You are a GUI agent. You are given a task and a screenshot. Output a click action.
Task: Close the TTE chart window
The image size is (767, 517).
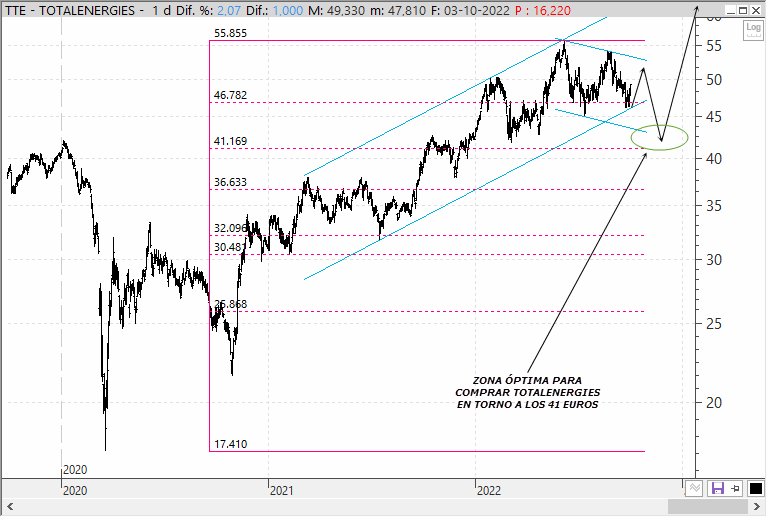point(756,10)
